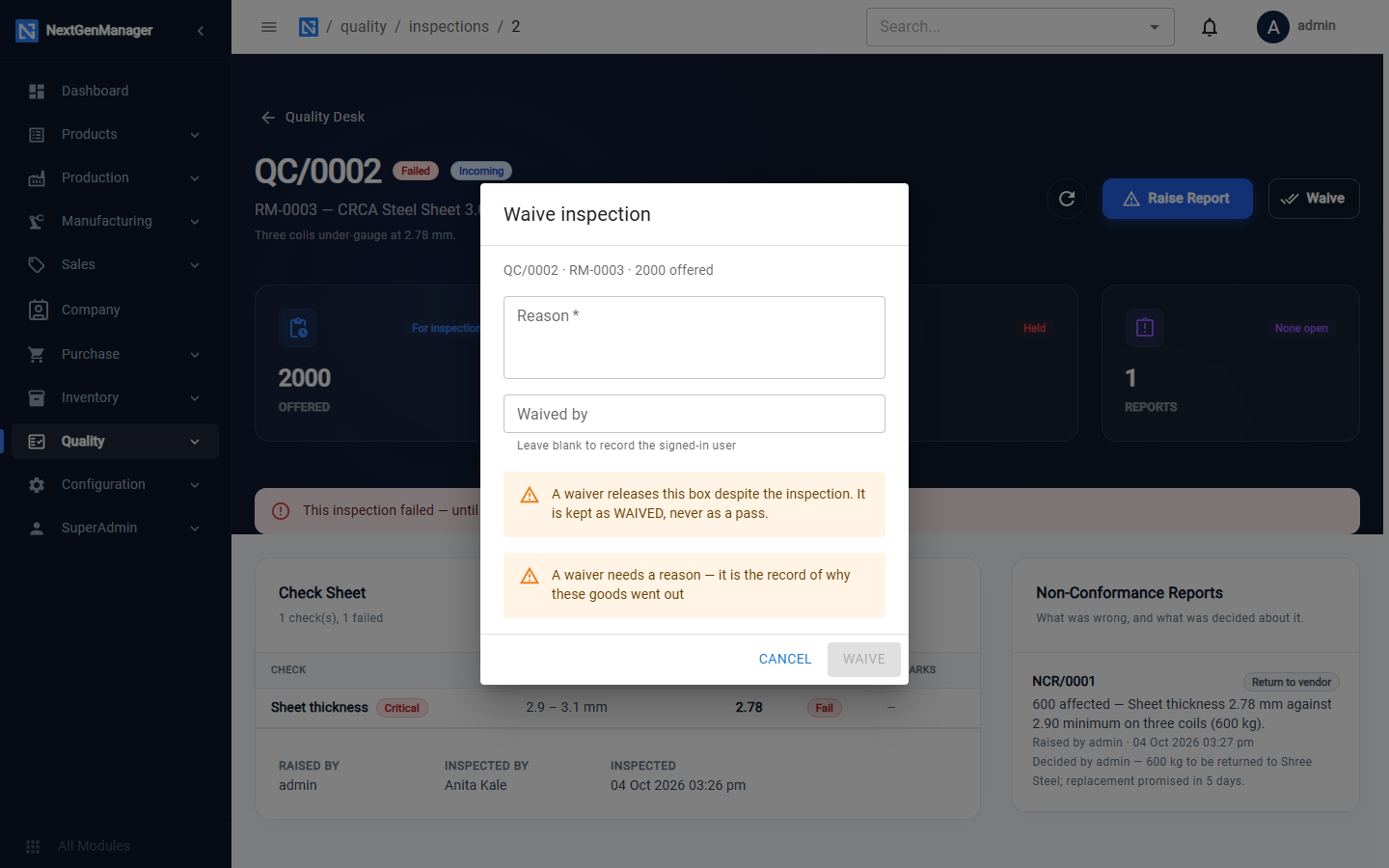This screenshot has height=868, width=1389.
Task: Click the NextGenManager home icon in breadcrumb
Action: pyautogui.click(x=309, y=27)
